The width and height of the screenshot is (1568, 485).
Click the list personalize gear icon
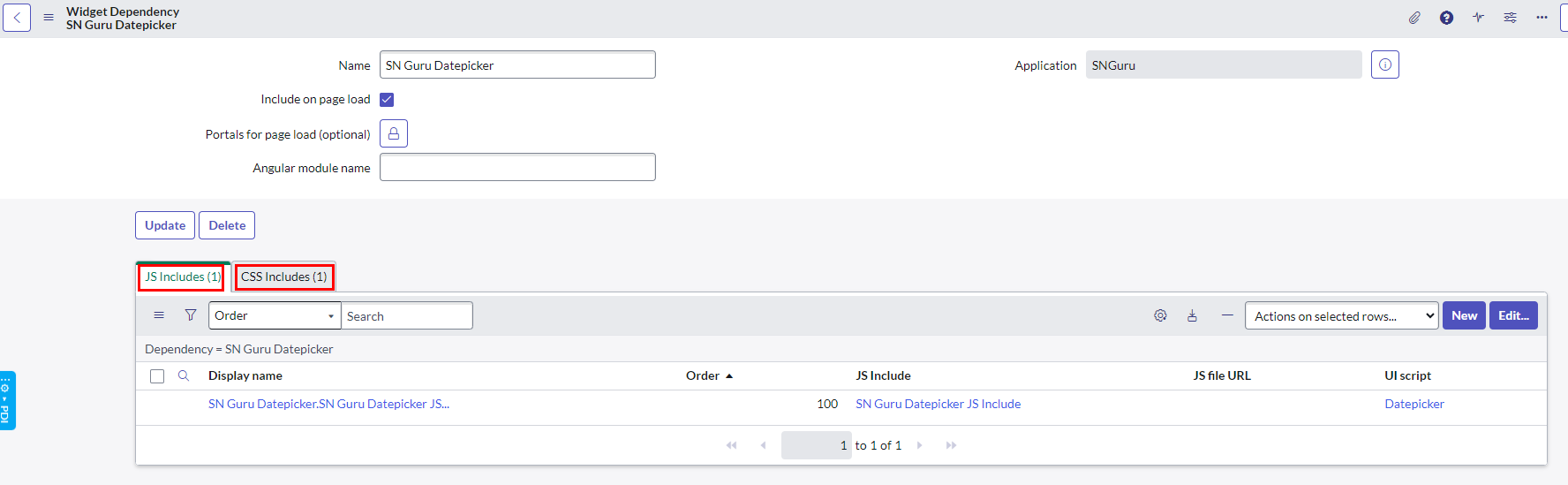coord(1160,315)
